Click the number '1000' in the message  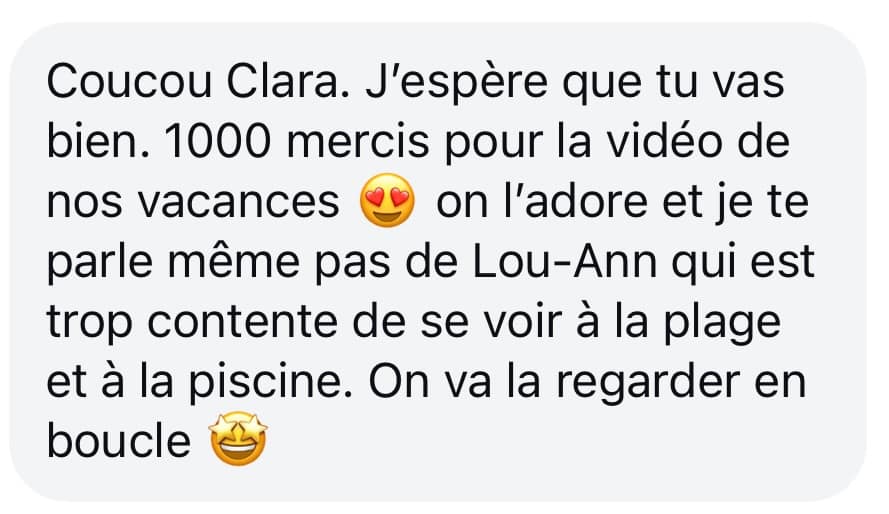pyautogui.click(x=217, y=142)
